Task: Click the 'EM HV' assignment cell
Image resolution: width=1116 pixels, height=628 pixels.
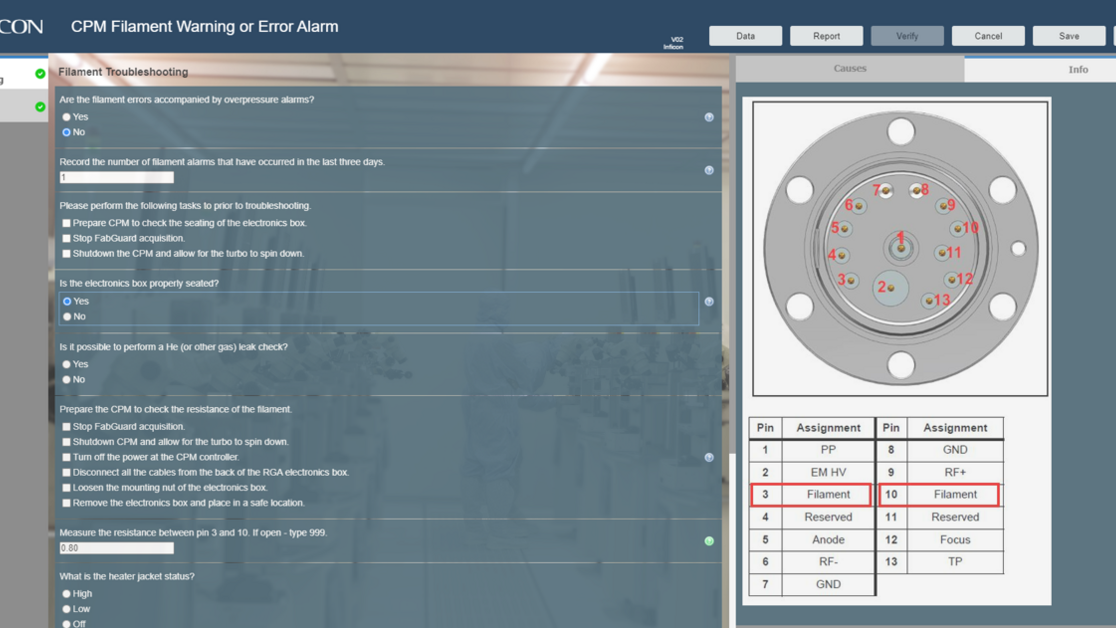Action: click(x=828, y=472)
